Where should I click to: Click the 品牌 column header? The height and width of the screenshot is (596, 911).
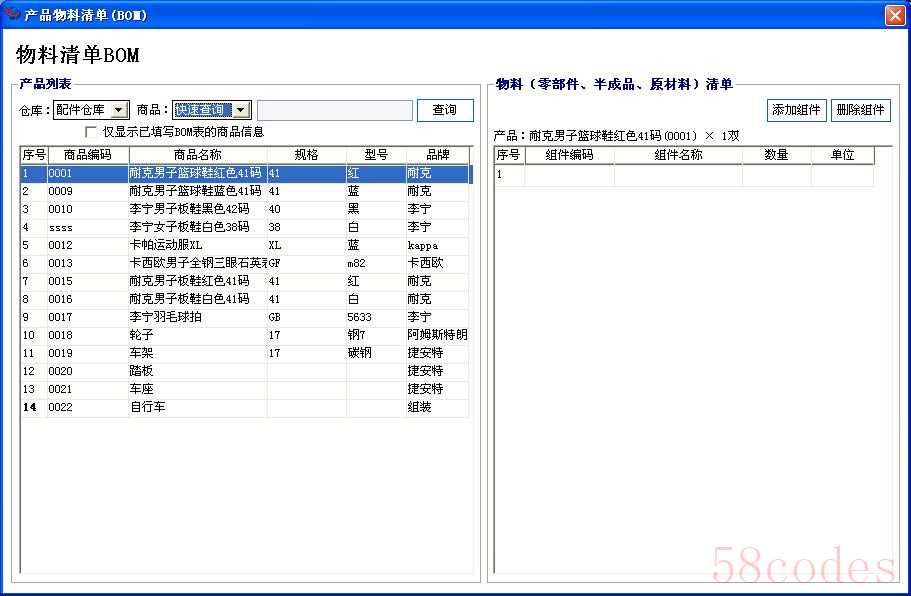pyautogui.click(x=437, y=155)
